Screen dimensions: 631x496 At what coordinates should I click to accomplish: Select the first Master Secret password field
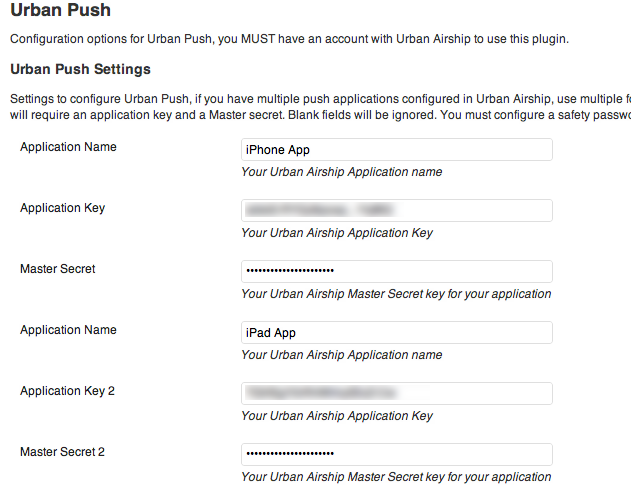click(x=397, y=272)
